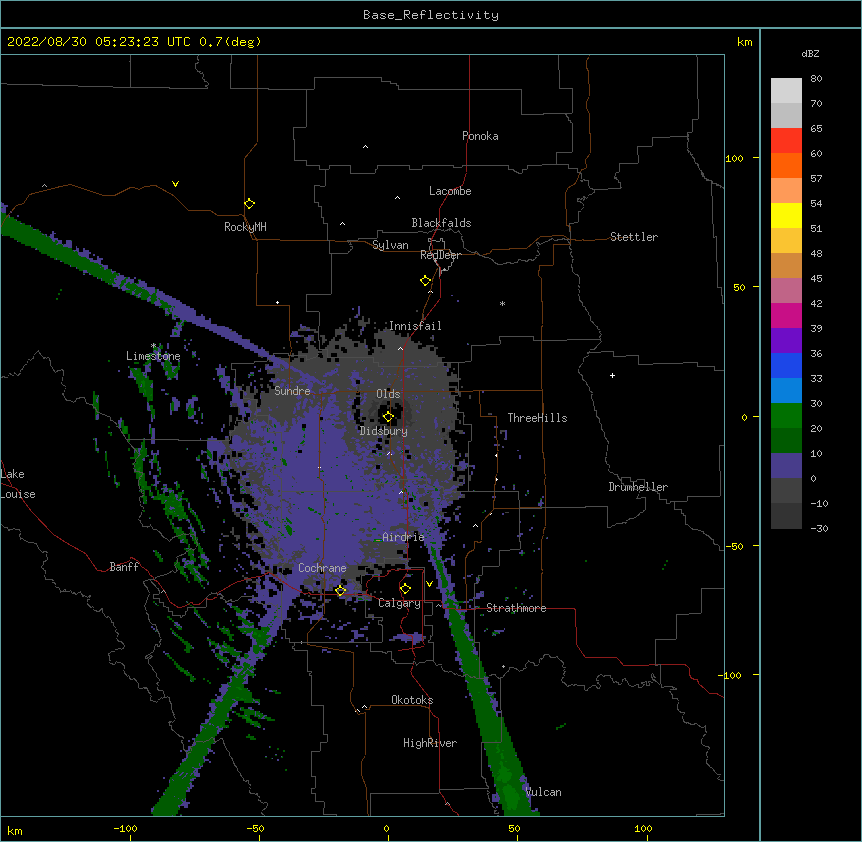Click the km unit label at top right
This screenshot has width=862, height=842.
tap(744, 42)
